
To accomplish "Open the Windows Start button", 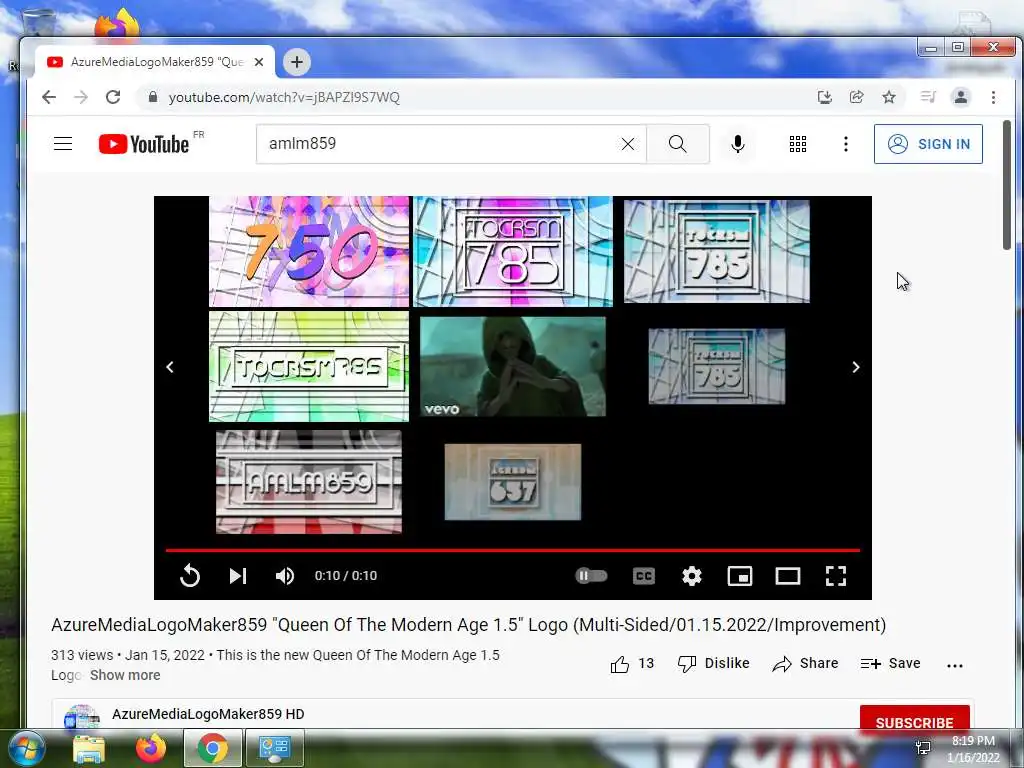I will (x=25, y=748).
